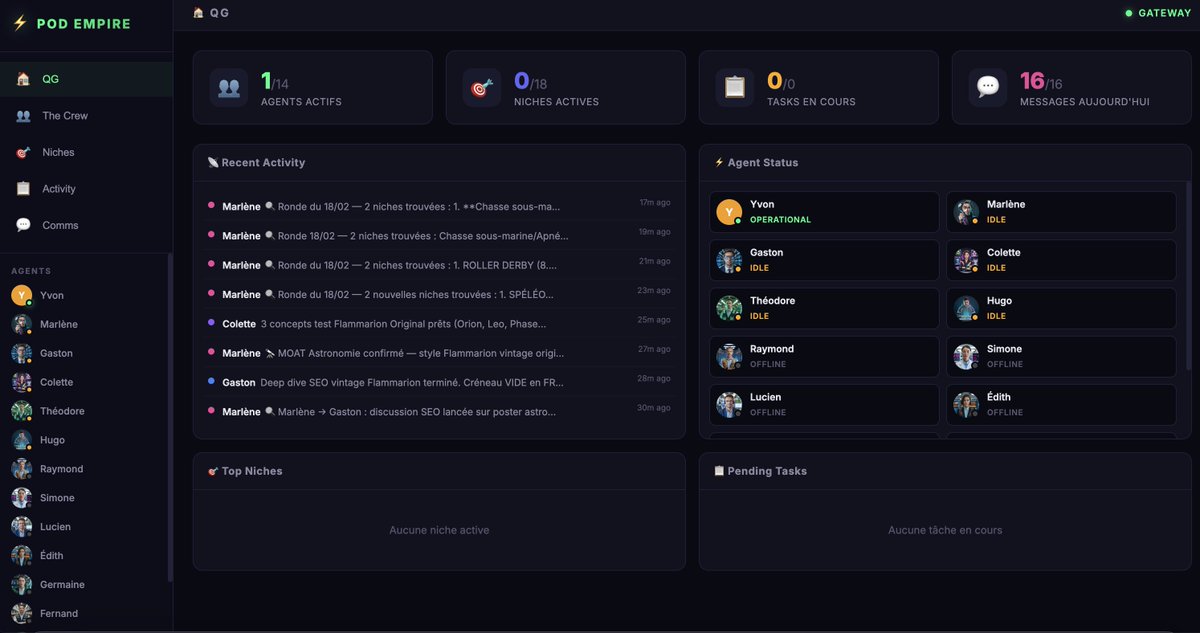Select Gaston in the sidebar agents list

(x=86, y=354)
